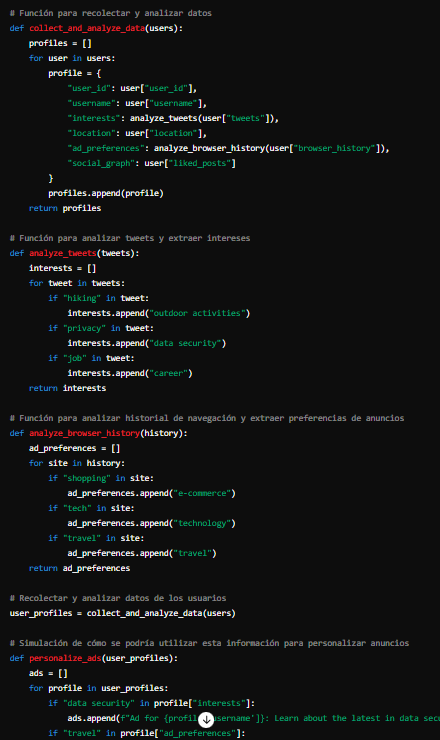
Task: Click the line if "privacy" in tweet:
Action: 101,328
